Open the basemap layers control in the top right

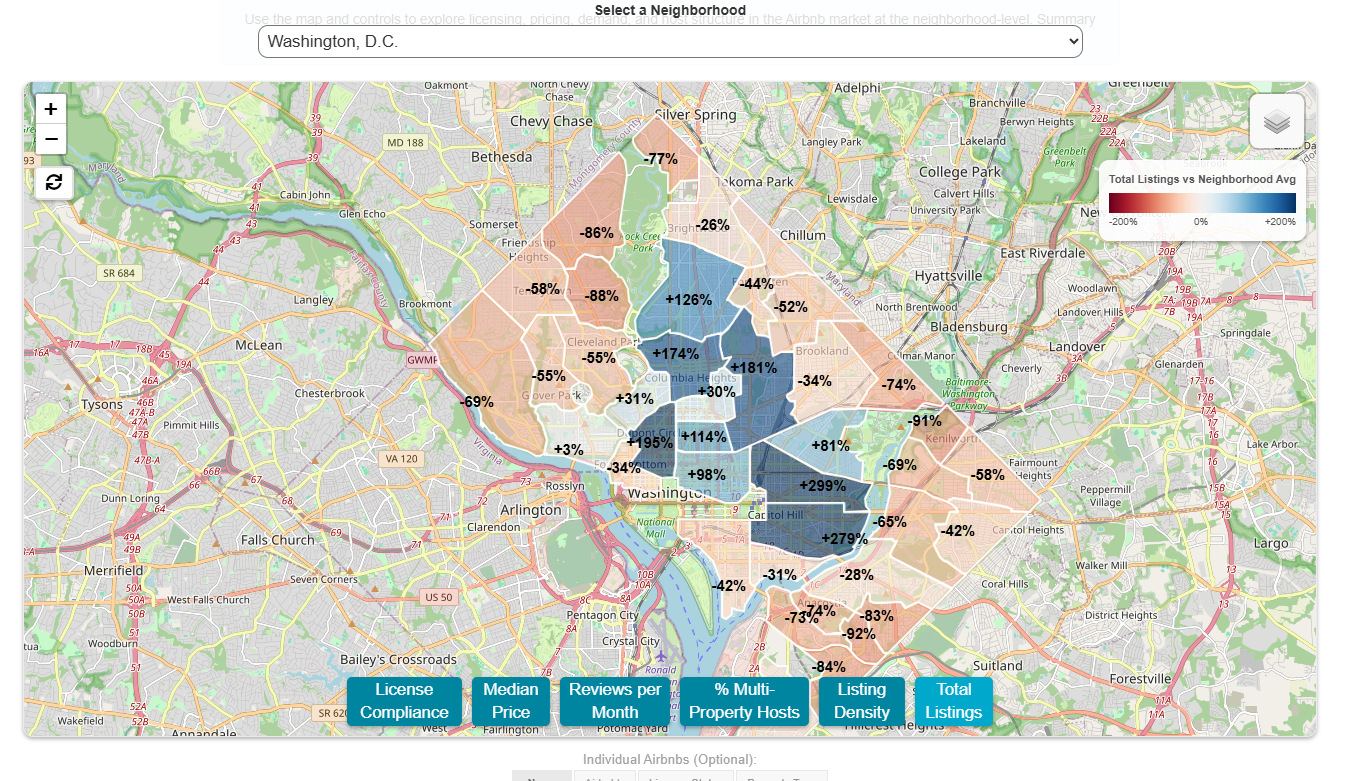1277,121
